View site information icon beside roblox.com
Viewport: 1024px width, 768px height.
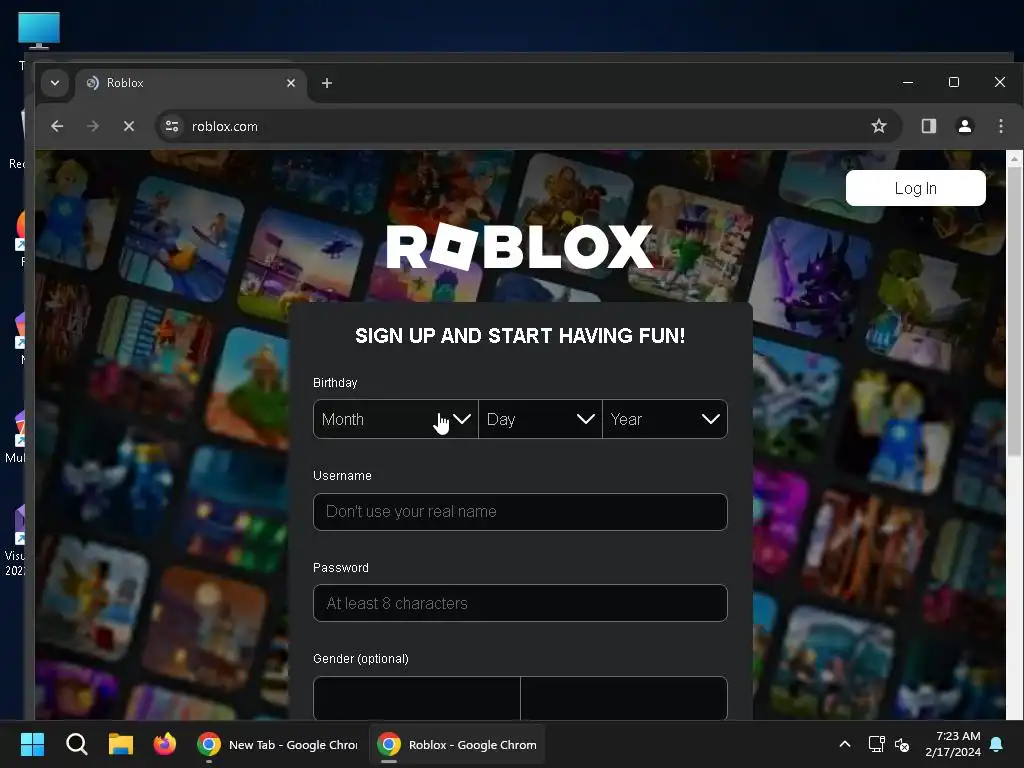(172, 126)
